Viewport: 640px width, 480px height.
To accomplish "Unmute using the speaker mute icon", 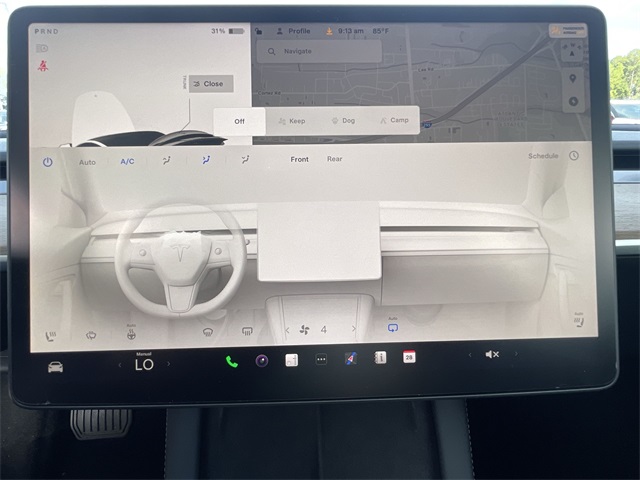I will pos(492,354).
